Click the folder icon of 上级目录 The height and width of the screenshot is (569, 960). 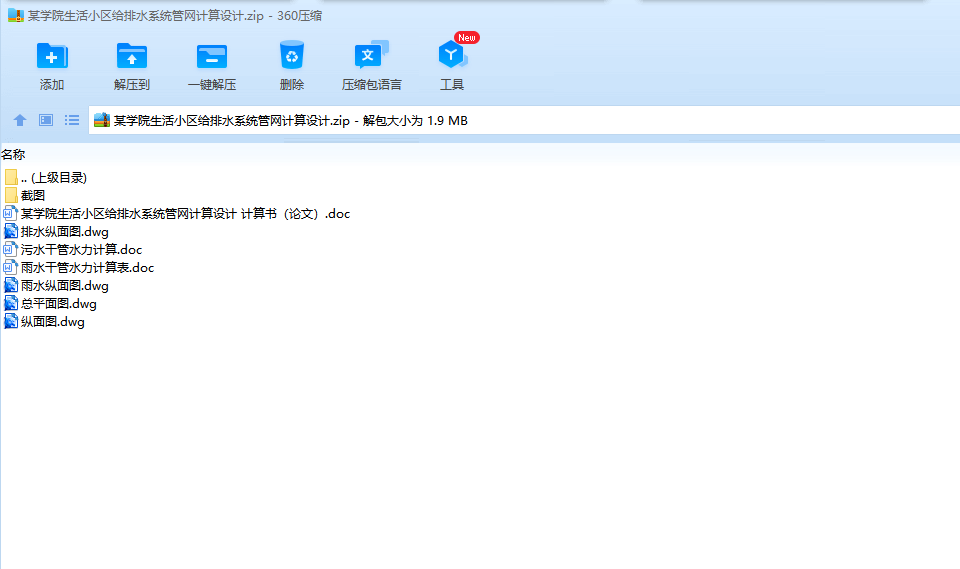(11, 178)
